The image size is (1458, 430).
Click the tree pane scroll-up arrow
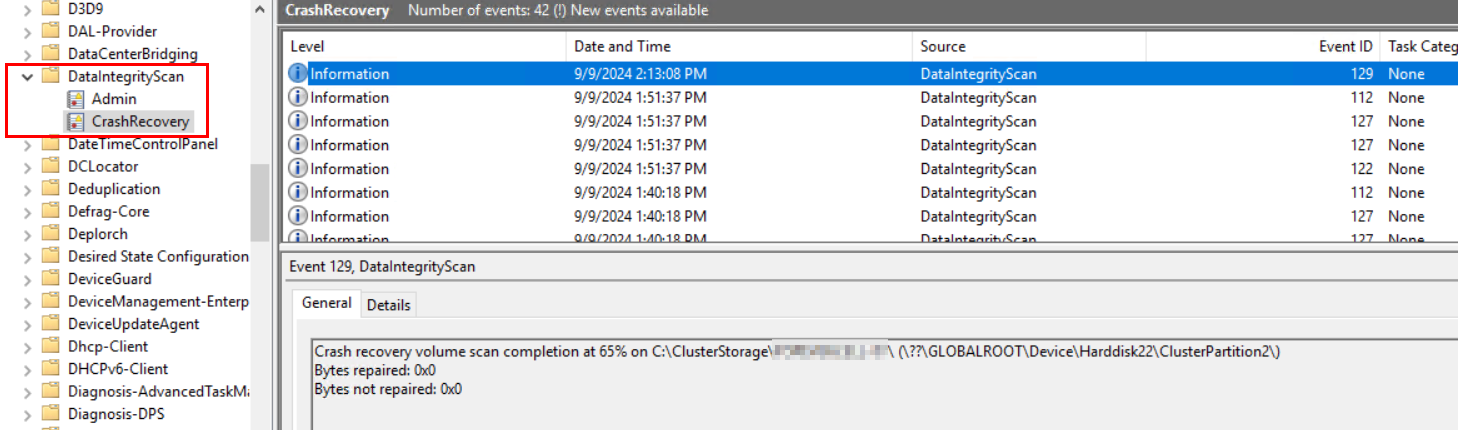click(x=260, y=9)
